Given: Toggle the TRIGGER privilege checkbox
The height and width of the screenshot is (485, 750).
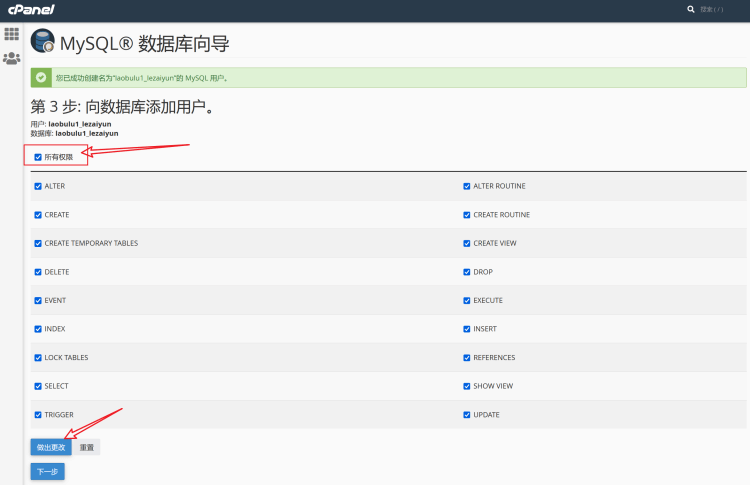Looking at the screenshot, I should [x=38, y=415].
